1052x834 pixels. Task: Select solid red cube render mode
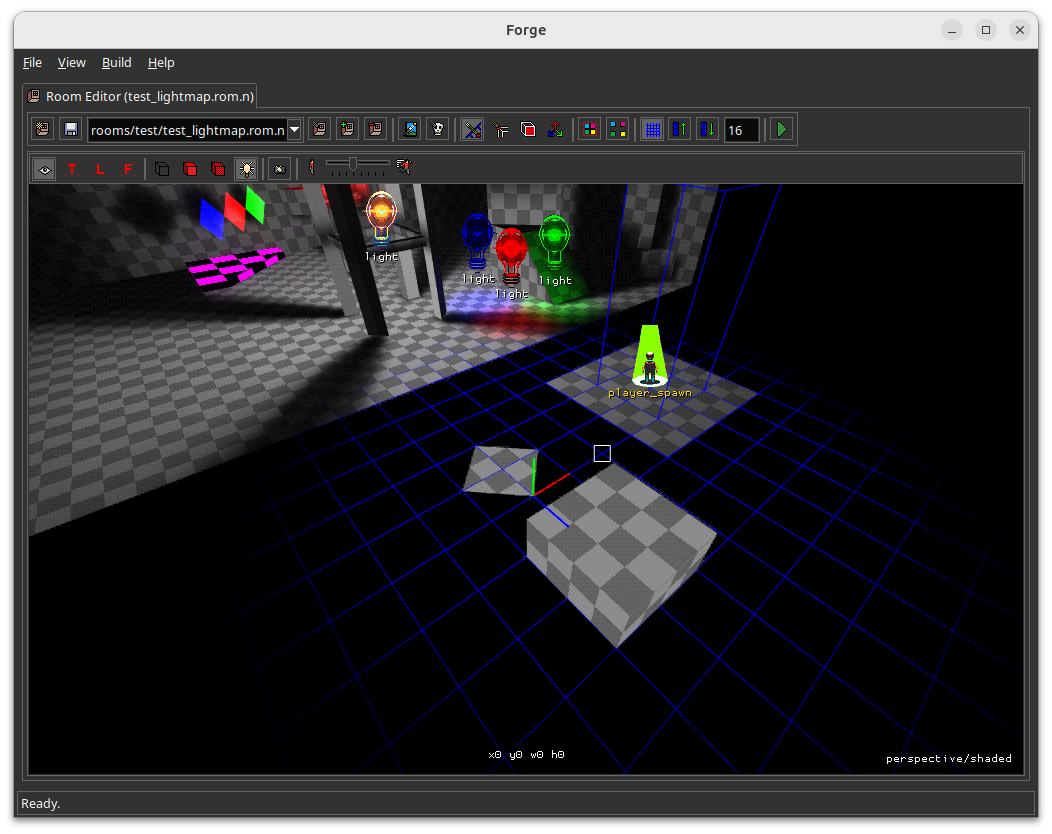(x=190, y=169)
